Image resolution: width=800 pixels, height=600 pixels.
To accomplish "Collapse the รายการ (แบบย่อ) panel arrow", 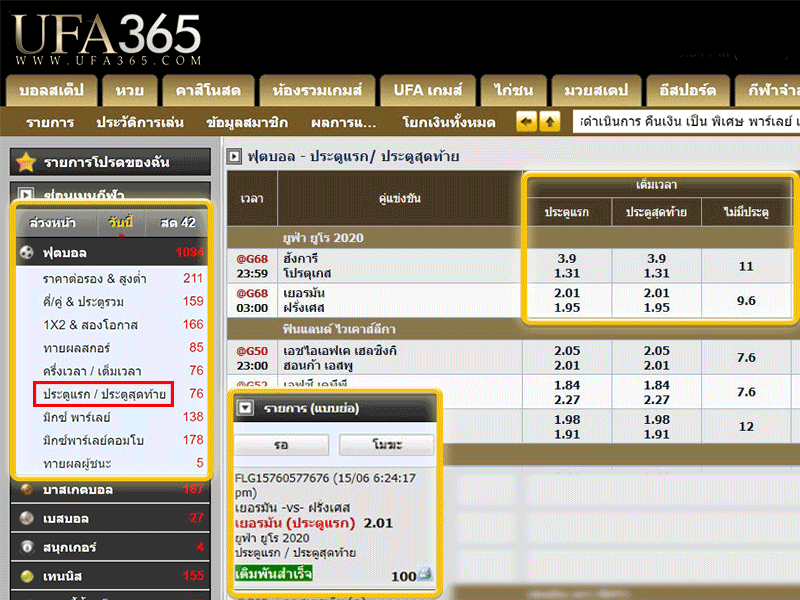I will pyautogui.click(x=246, y=408).
